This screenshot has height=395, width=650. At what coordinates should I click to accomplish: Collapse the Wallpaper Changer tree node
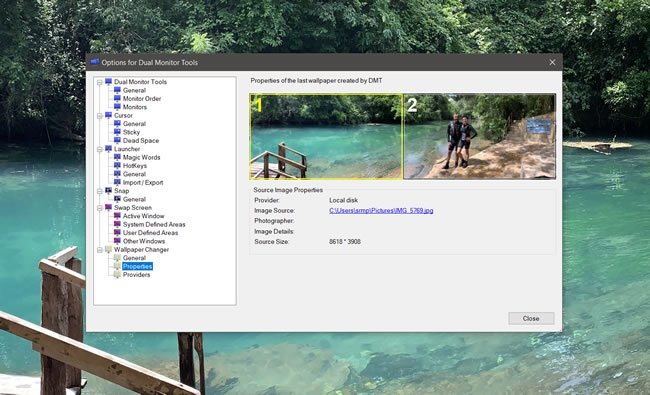click(99, 250)
